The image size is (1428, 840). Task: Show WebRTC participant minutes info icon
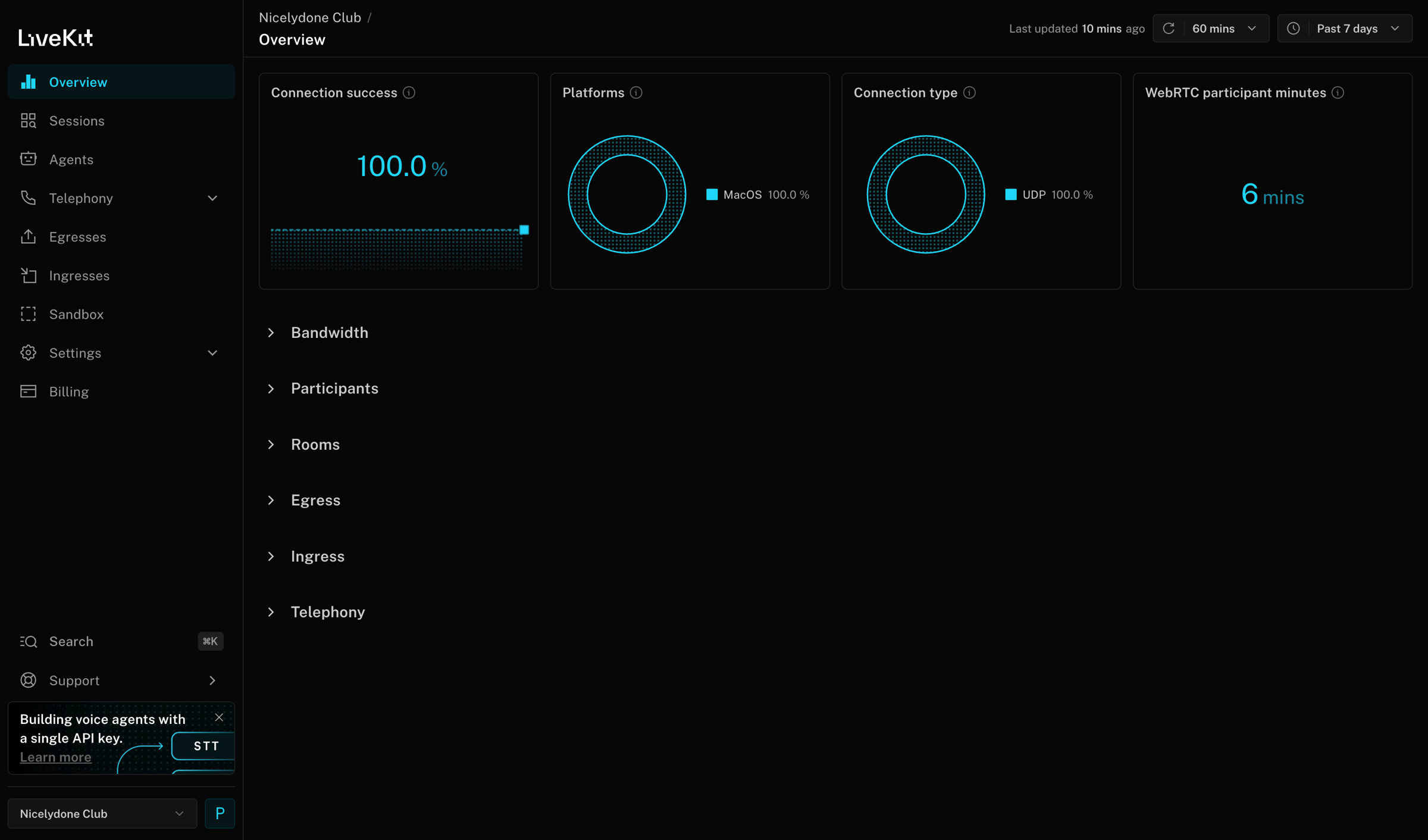[x=1338, y=93]
